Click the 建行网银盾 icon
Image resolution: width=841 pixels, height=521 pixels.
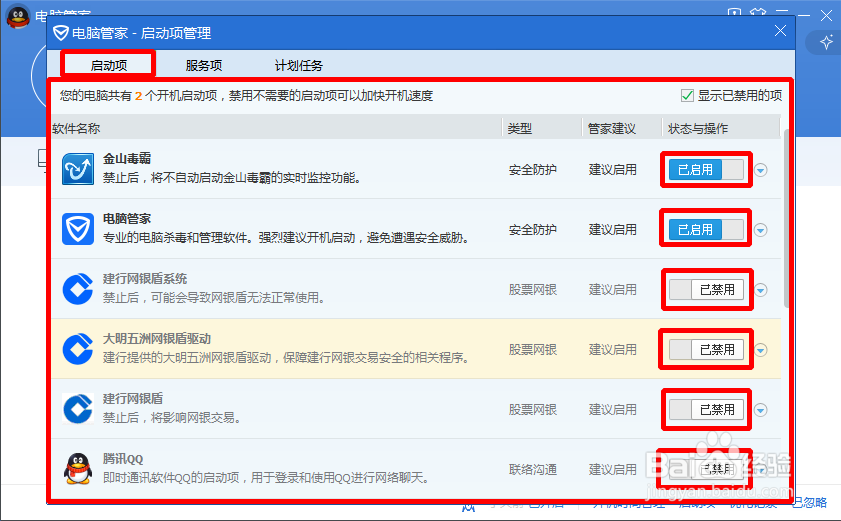(78, 409)
